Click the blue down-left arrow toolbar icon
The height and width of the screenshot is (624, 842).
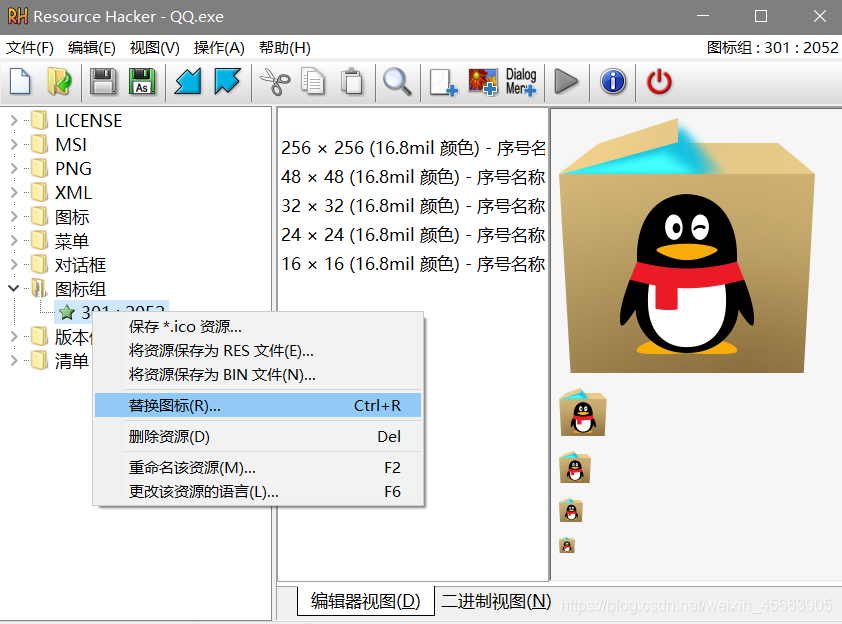pyautogui.click(x=187, y=82)
